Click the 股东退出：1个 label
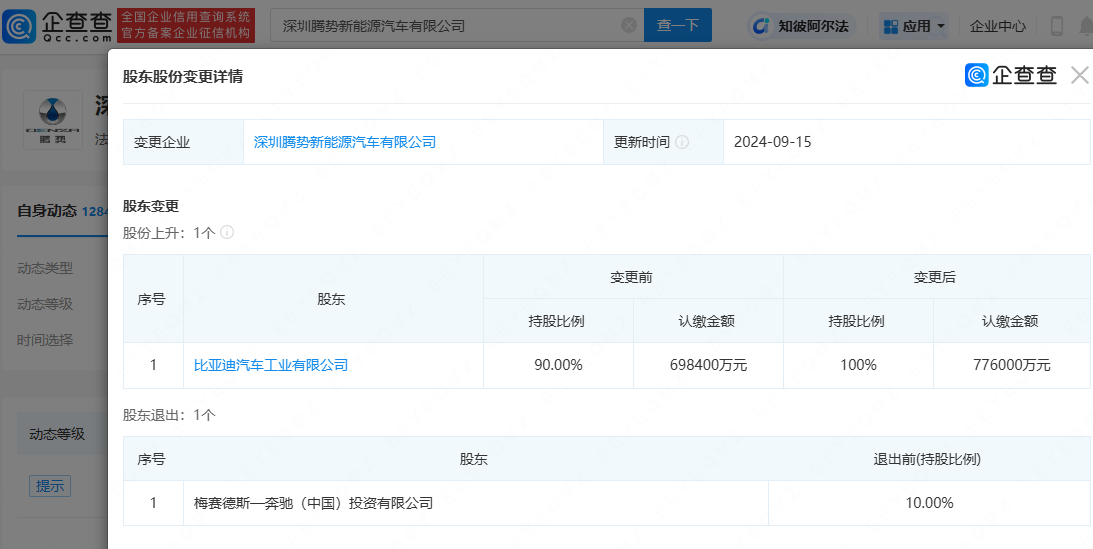This screenshot has height=549, width=1093. coord(169,415)
